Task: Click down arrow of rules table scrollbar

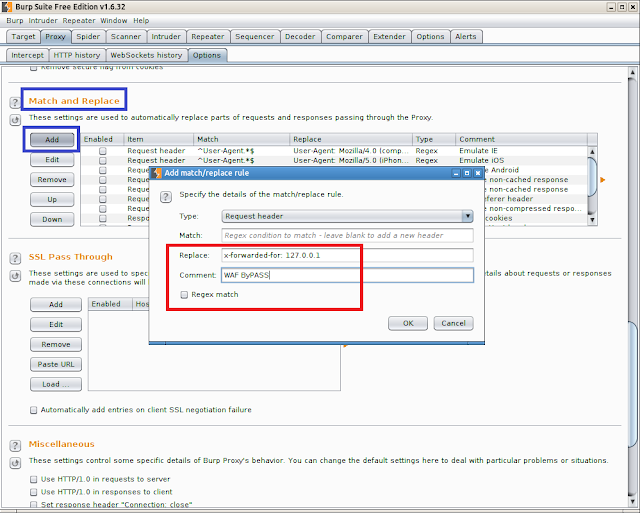Action: pos(592,220)
